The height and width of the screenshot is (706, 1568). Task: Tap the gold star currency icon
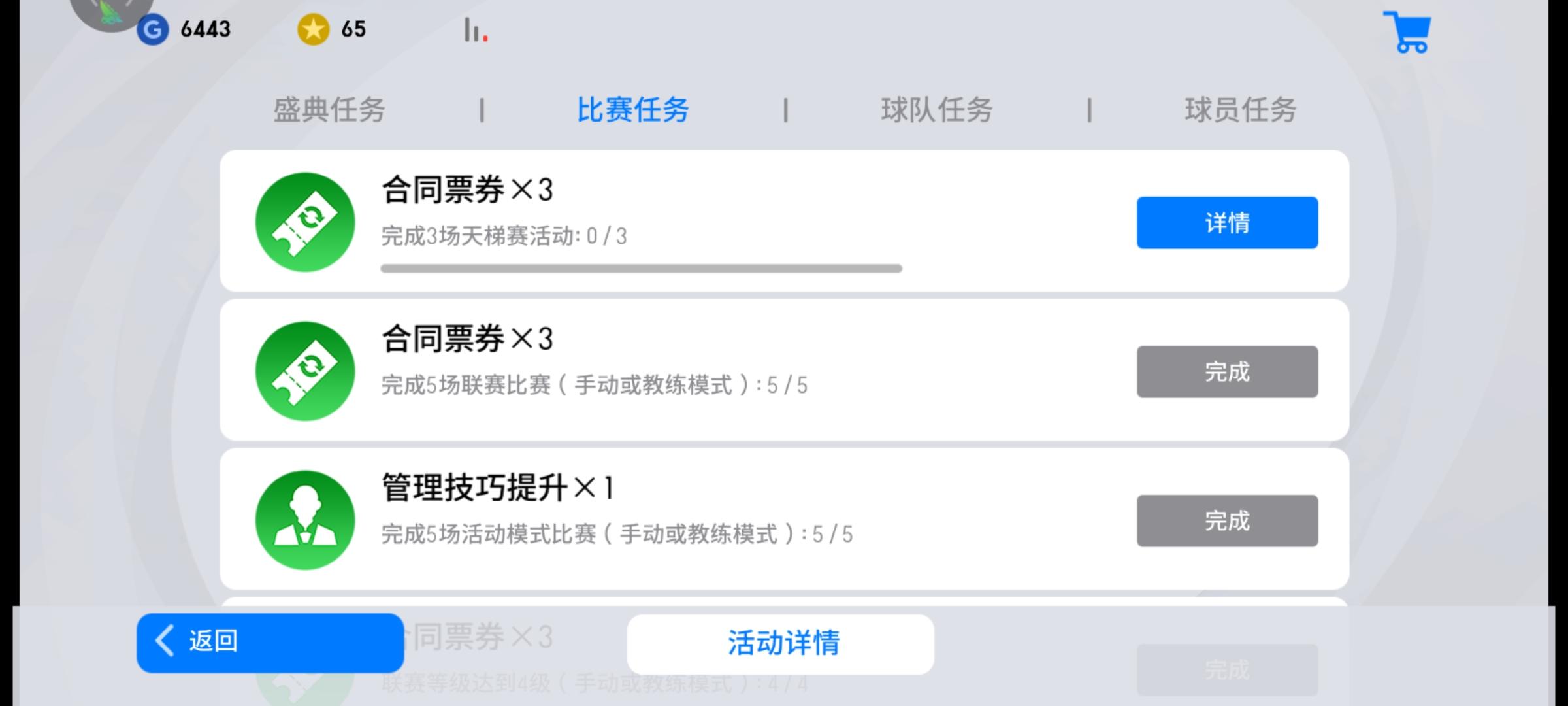coord(314,29)
